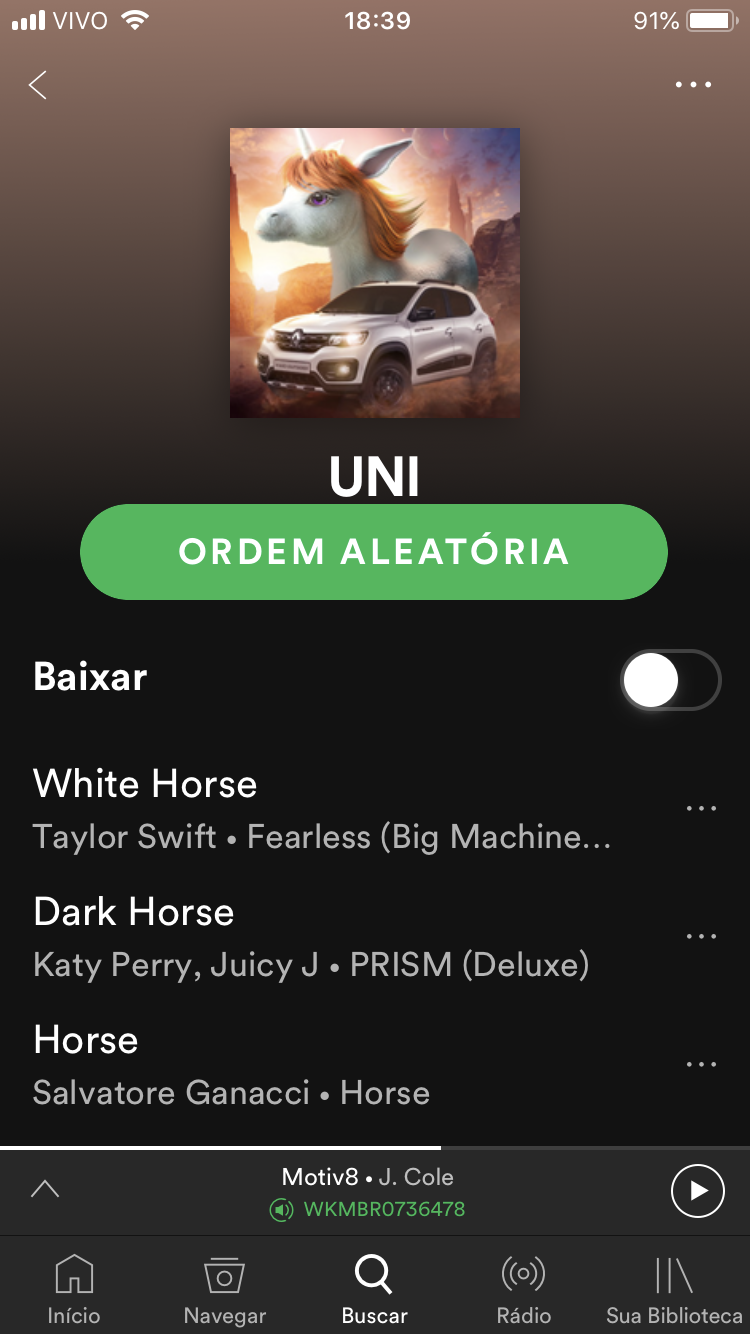Click the playback progress bar
The width and height of the screenshot is (750, 1334).
click(x=375, y=1147)
